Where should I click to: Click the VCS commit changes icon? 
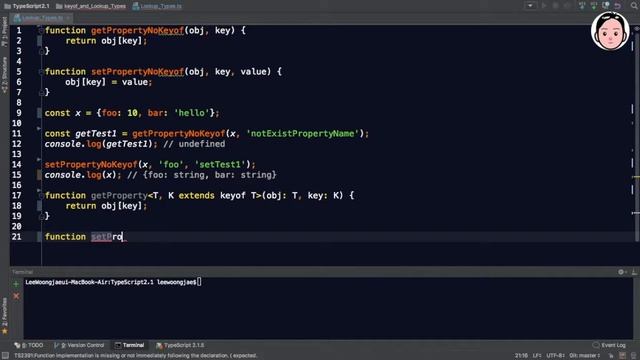coord(594,6)
